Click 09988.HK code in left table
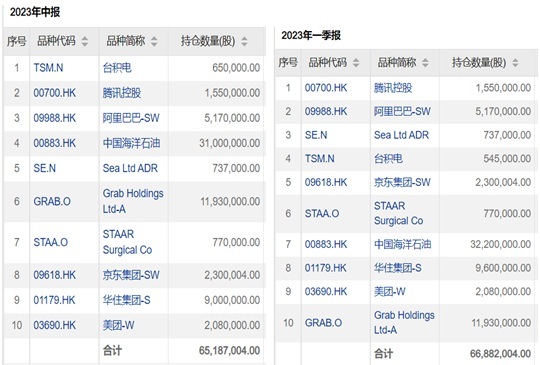Image resolution: width=540 pixels, height=365 pixels. pyautogui.click(x=54, y=118)
